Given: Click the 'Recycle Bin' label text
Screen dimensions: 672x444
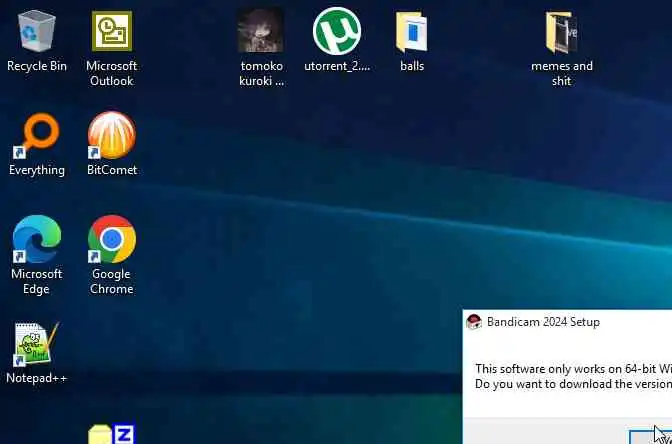Looking at the screenshot, I should click(x=37, y=66).
